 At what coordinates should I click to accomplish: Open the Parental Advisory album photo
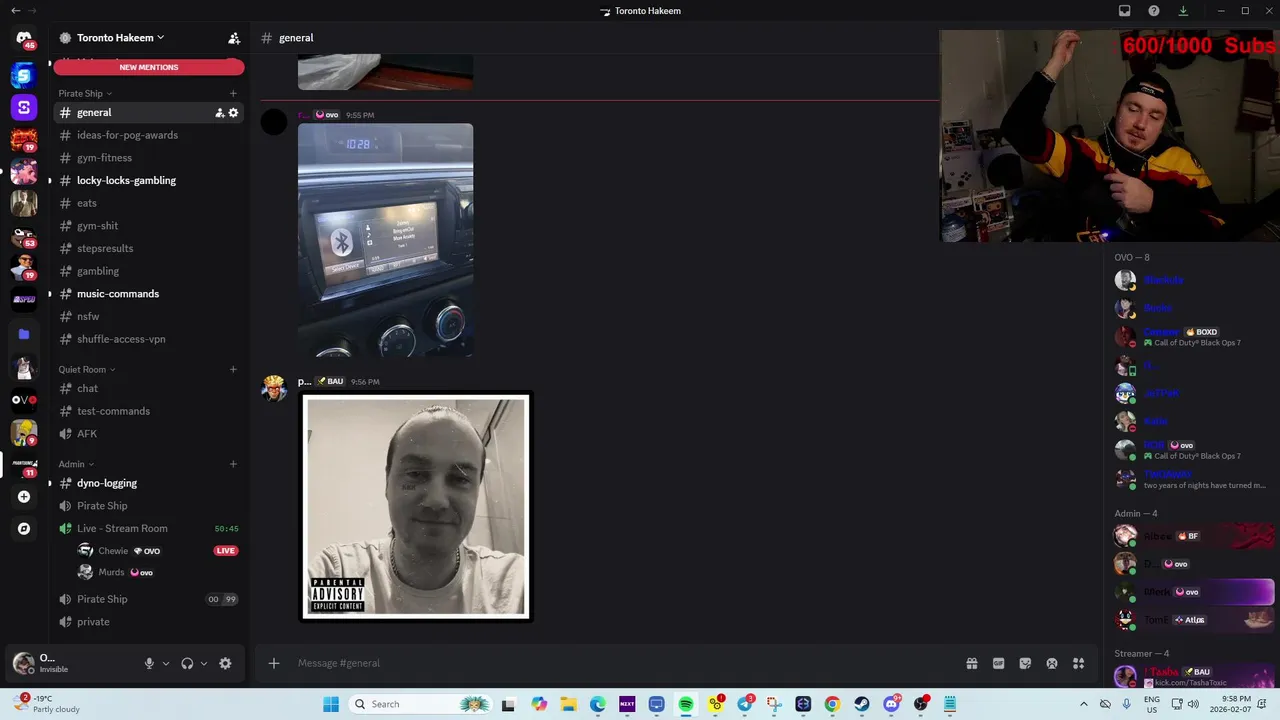click(416, 506)
